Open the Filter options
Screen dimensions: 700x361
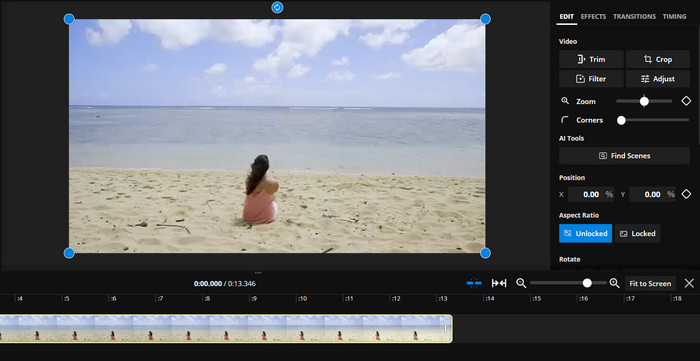(x=591, y=79)
